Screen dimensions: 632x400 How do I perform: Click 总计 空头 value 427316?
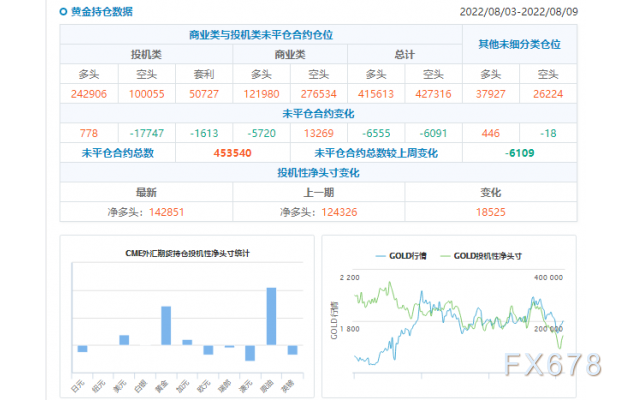(433, 94)
